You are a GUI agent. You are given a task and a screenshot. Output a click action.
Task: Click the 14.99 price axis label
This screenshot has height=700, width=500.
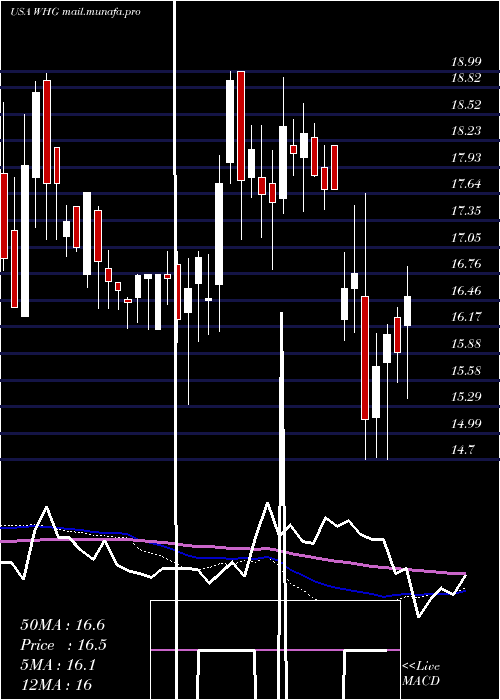[x=467, y=423]
